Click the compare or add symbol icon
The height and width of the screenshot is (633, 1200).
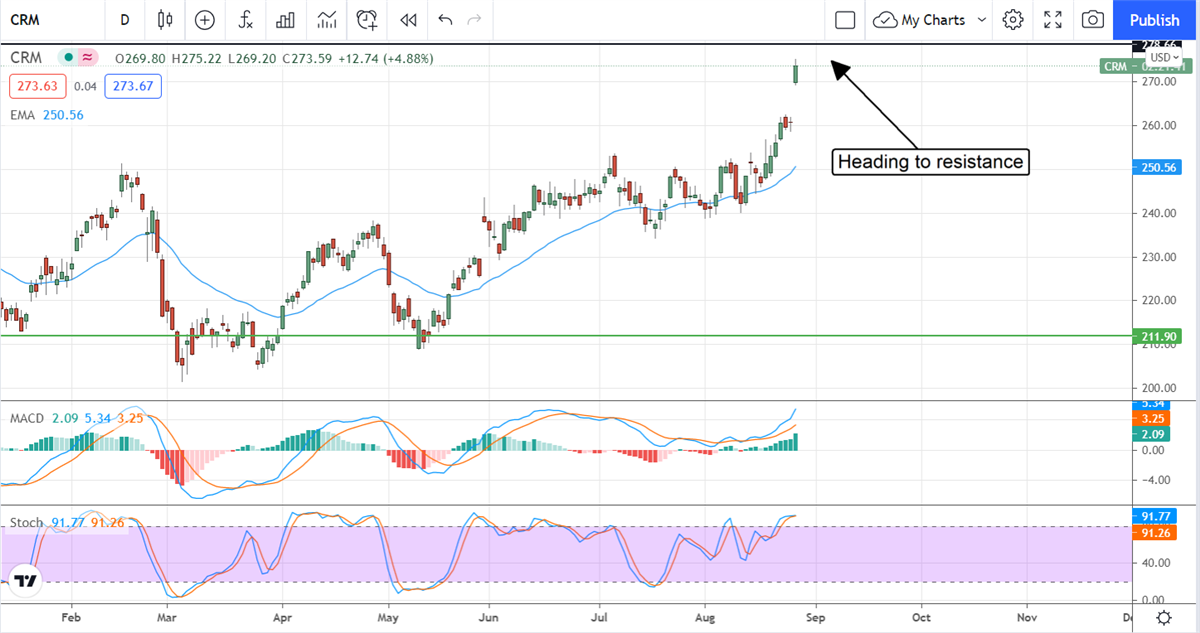(x=205, y=20)
